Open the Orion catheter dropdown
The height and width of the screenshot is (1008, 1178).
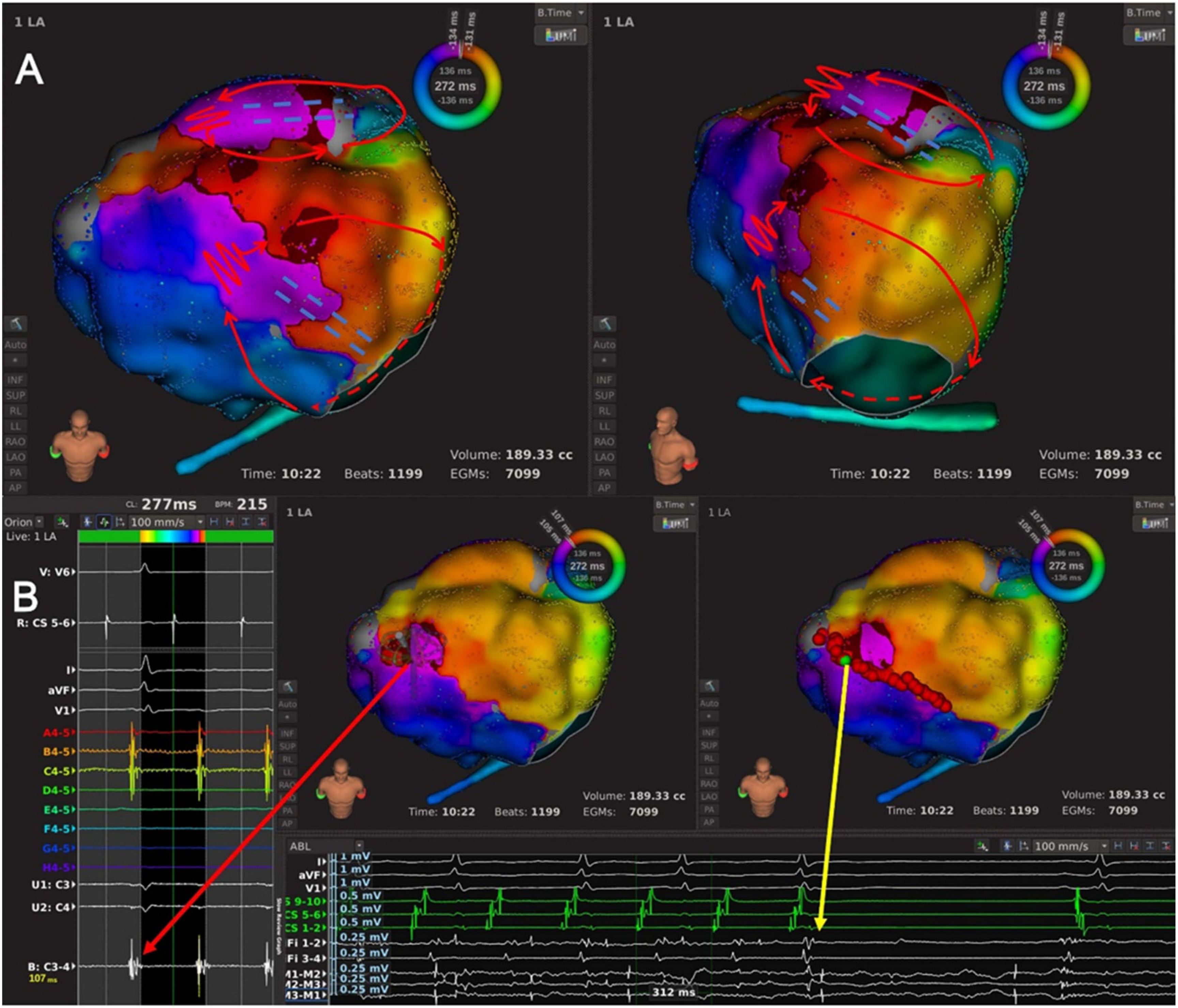point(39,522)
